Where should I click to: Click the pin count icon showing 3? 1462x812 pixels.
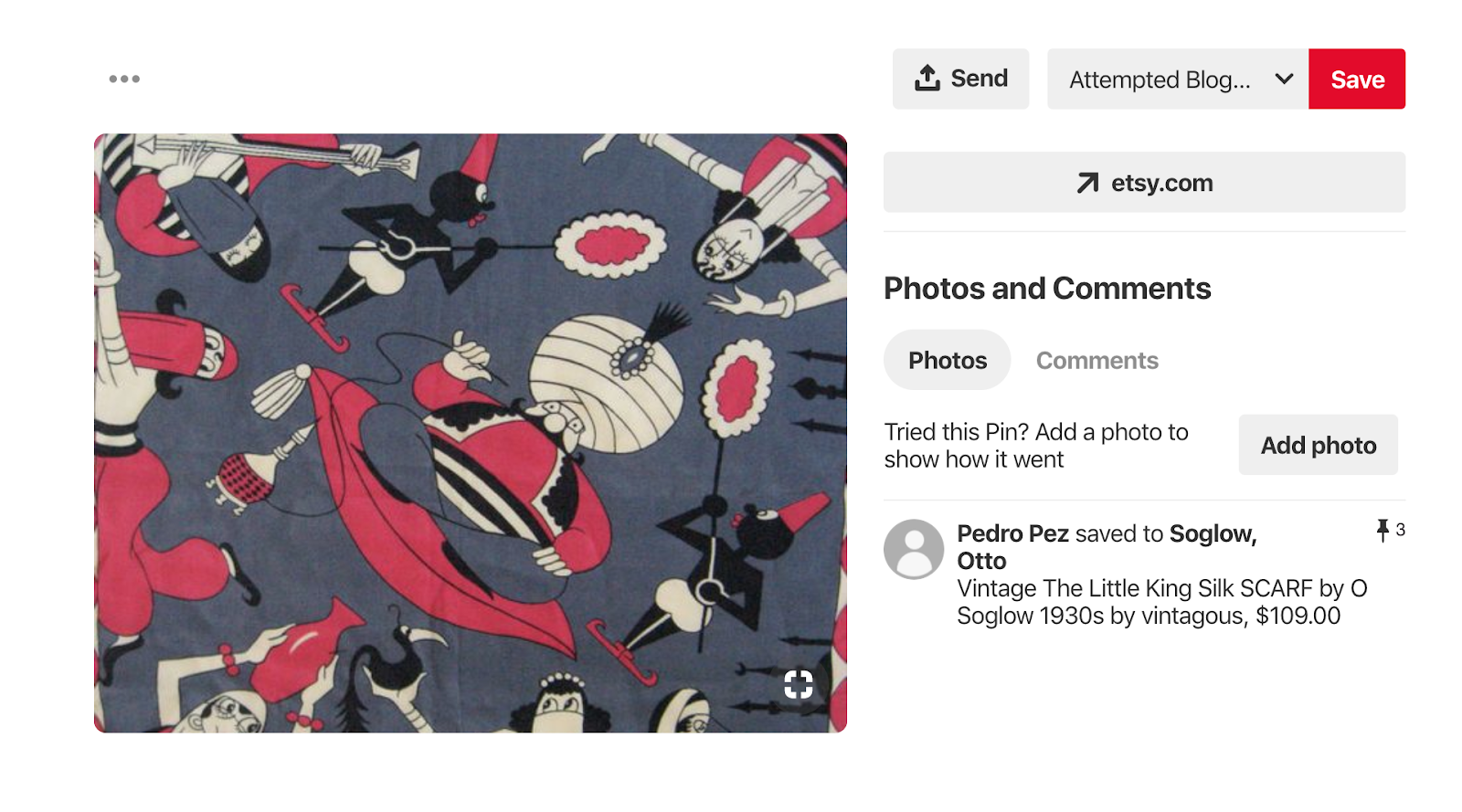1383,531
